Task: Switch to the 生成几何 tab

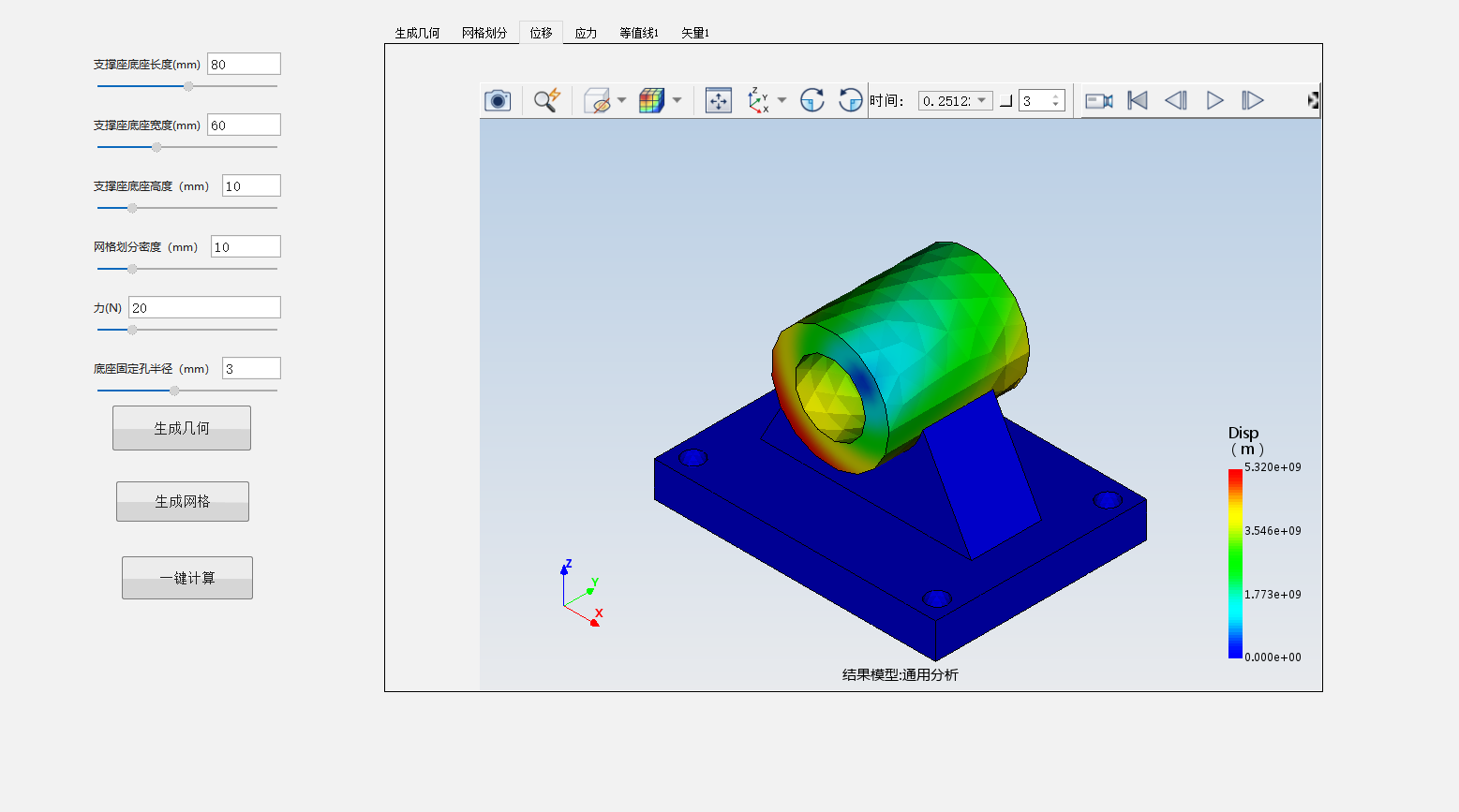Action: point(417,33)
